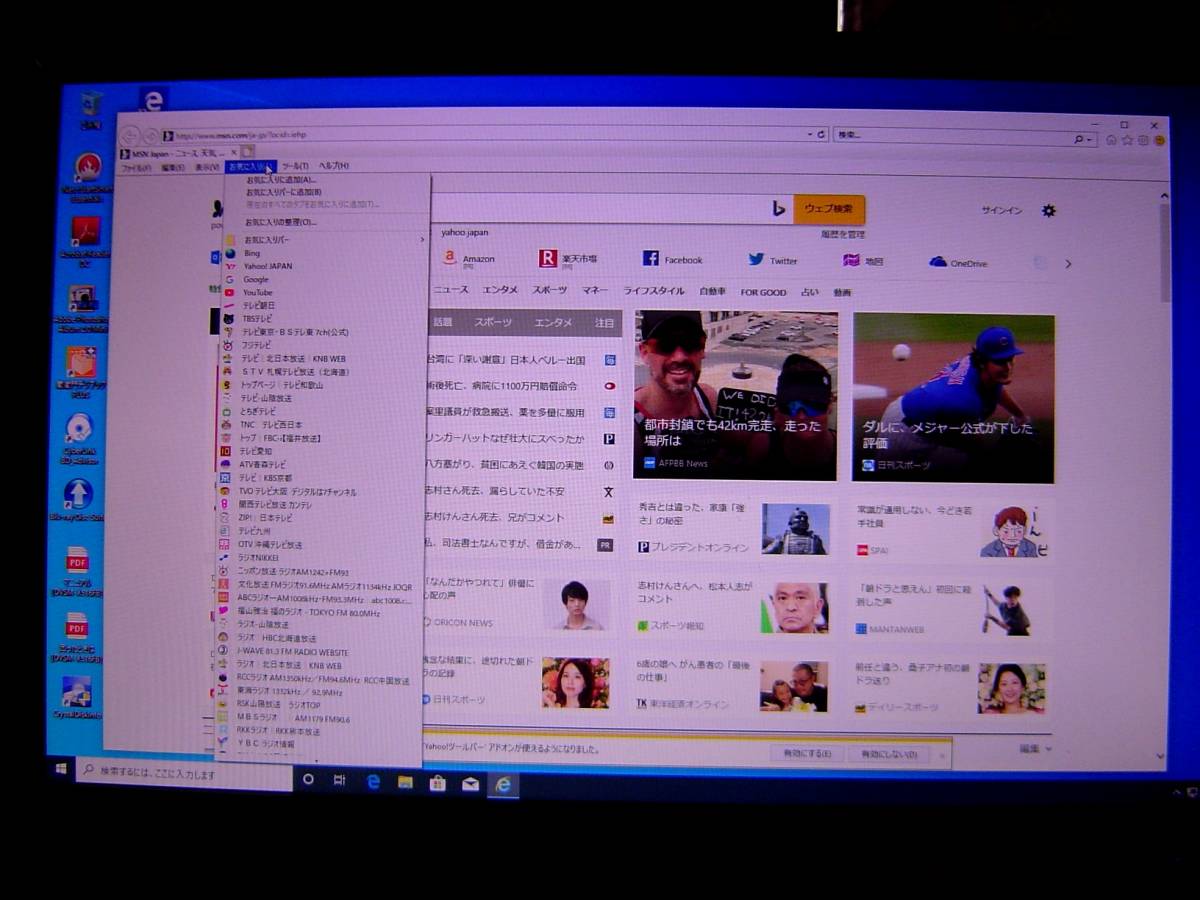
Task: Click the refresh icon in the address bar
Action: pos(821,134)
